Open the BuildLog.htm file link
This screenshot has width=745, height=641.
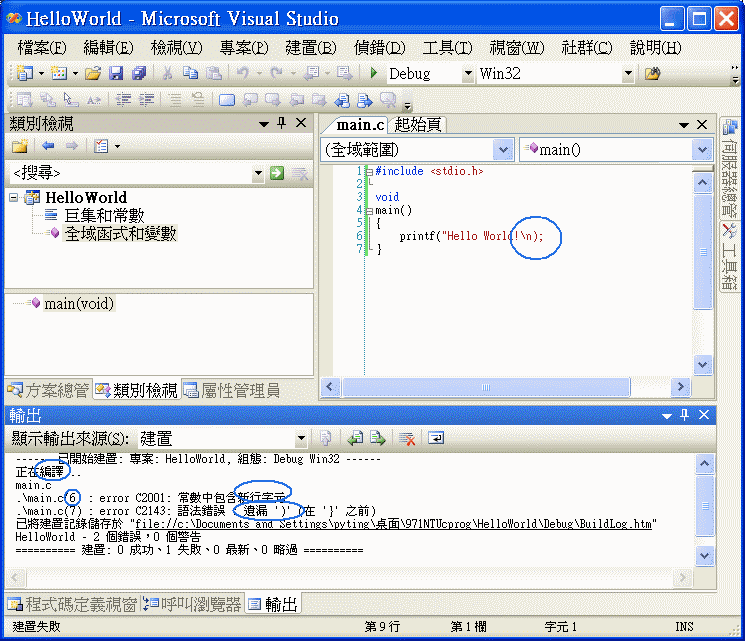click(393, 524)
